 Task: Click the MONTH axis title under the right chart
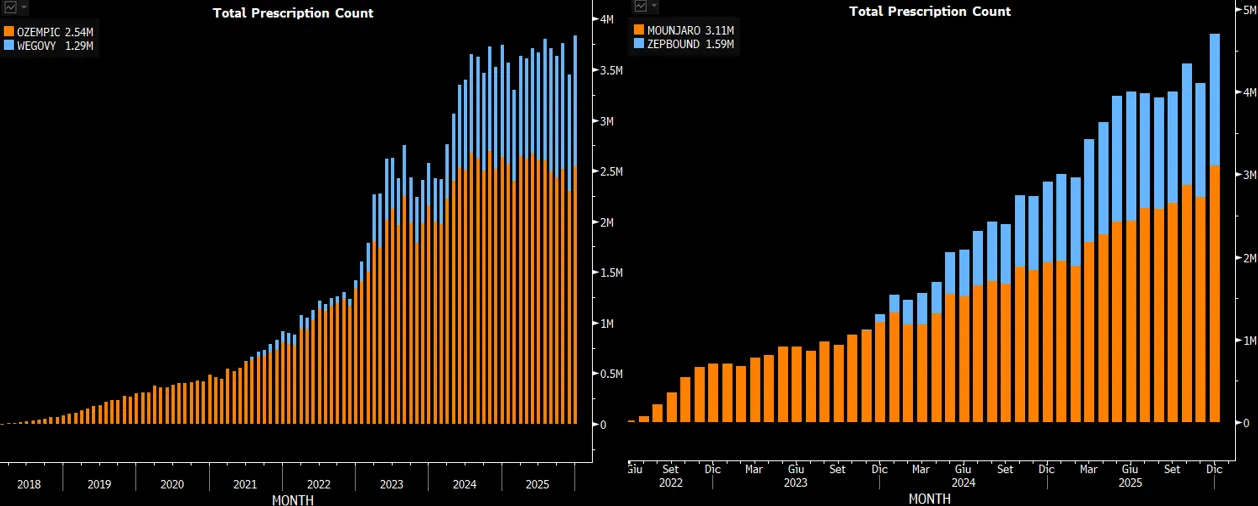click(929, 497)
